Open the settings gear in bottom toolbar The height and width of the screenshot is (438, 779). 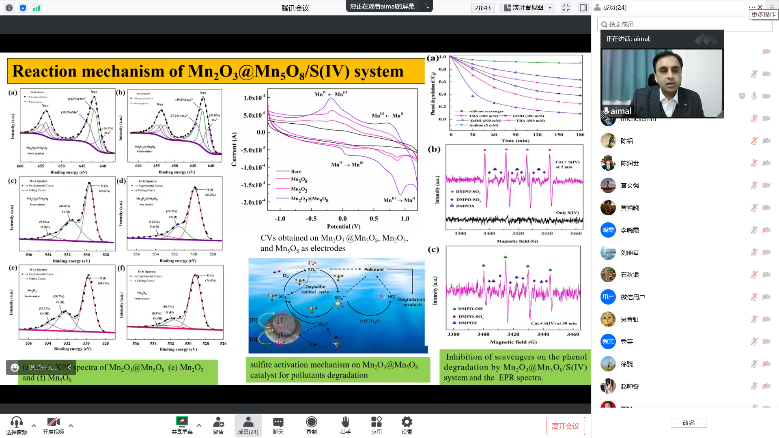(406, 421)
